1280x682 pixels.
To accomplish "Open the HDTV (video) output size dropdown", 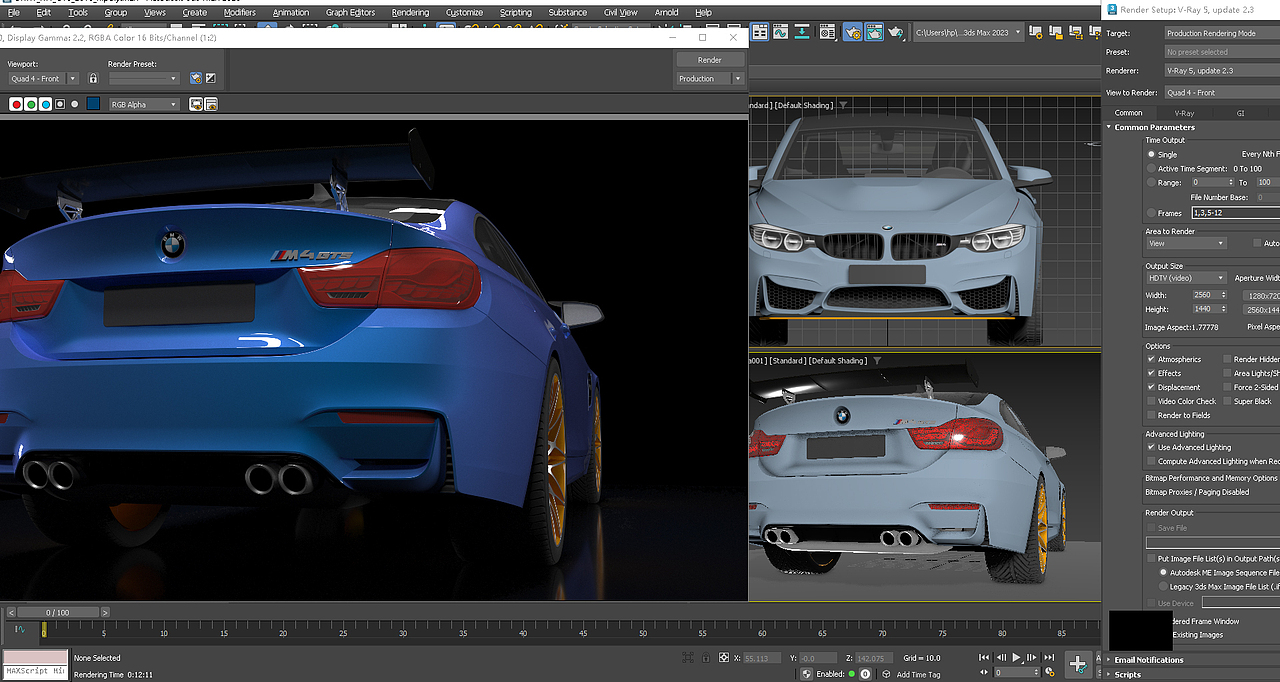I will tap(1186, 277).
